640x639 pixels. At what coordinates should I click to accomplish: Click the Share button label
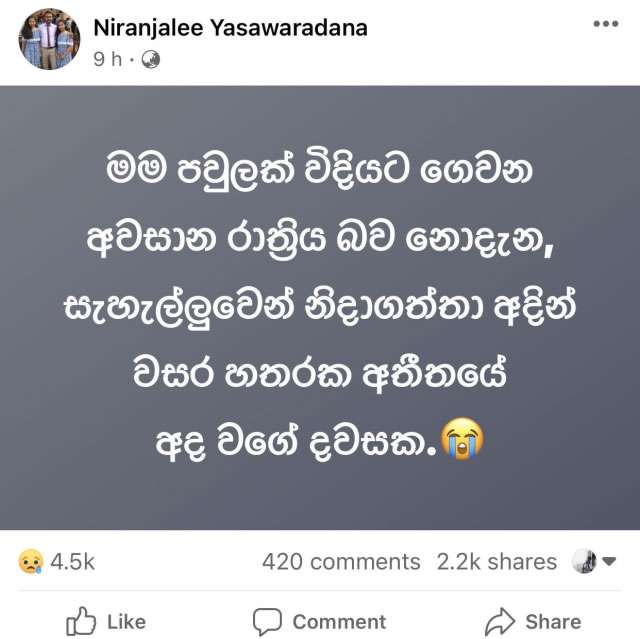[x=553, y=622]
